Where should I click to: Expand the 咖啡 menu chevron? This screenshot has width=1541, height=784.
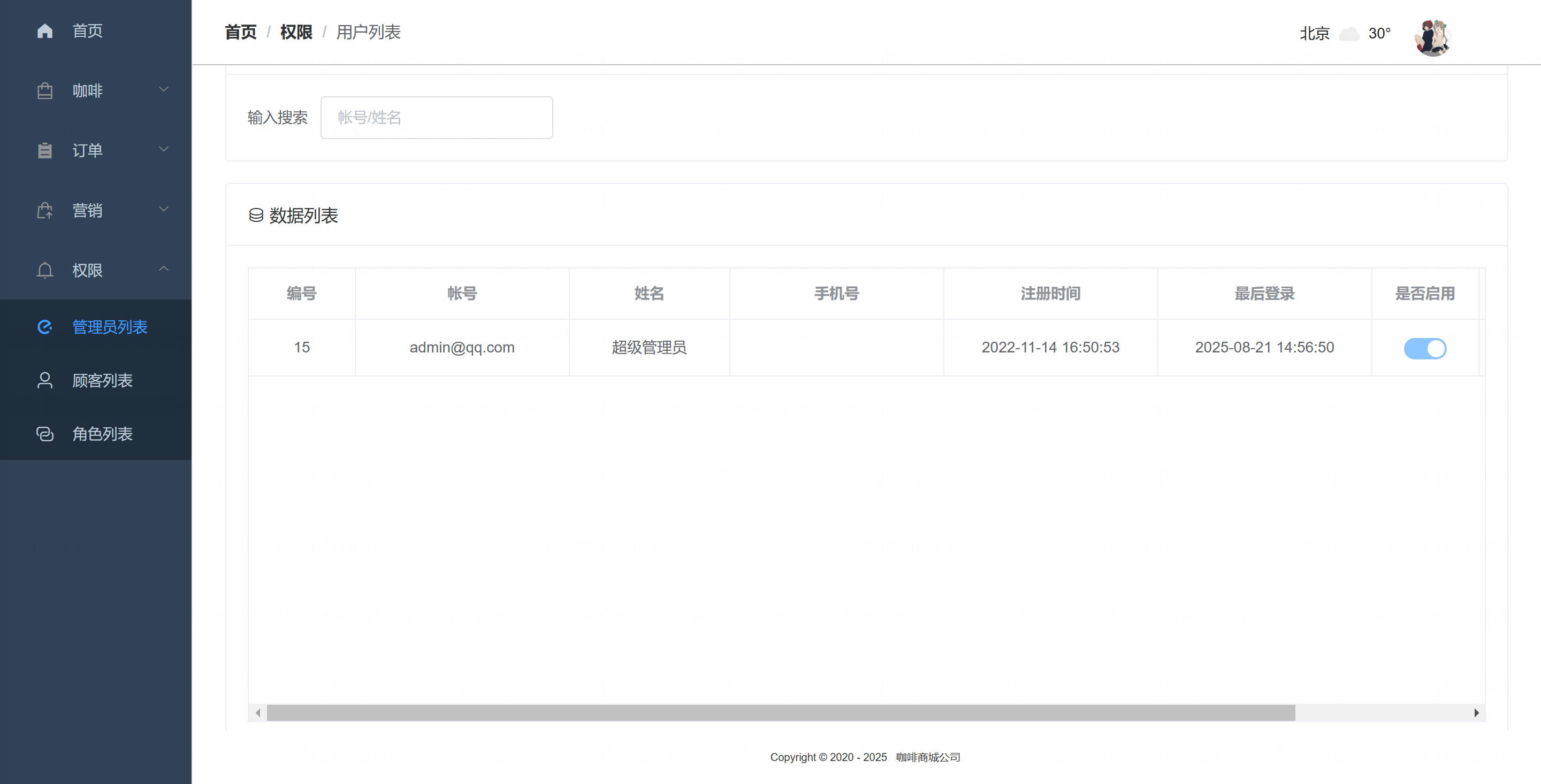163,90
